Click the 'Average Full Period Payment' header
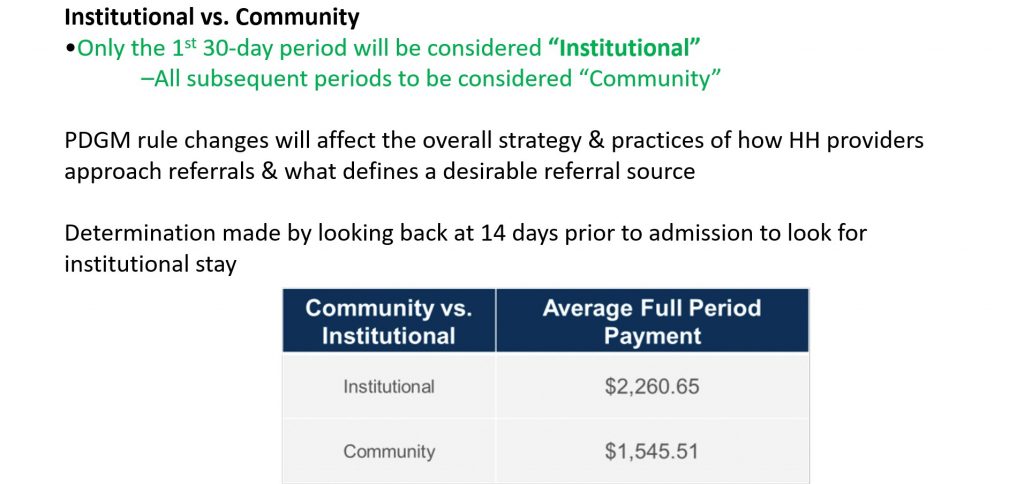The height and width of the screenshot is (484, 1024). tap(652, 321)
